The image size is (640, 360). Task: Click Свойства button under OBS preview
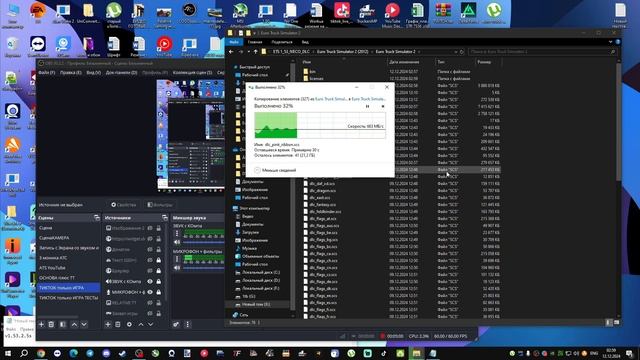click(123, 205)
